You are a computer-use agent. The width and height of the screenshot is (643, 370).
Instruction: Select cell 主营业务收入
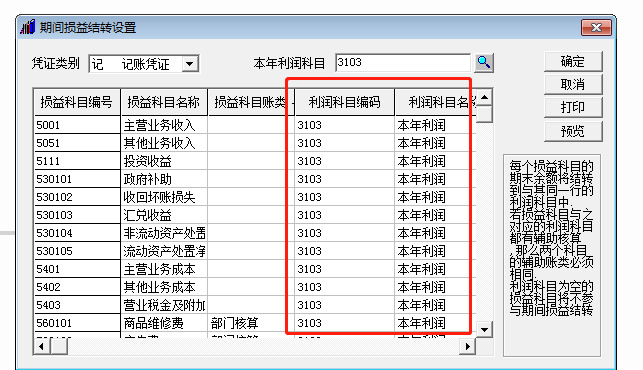(x=164, y=125)
